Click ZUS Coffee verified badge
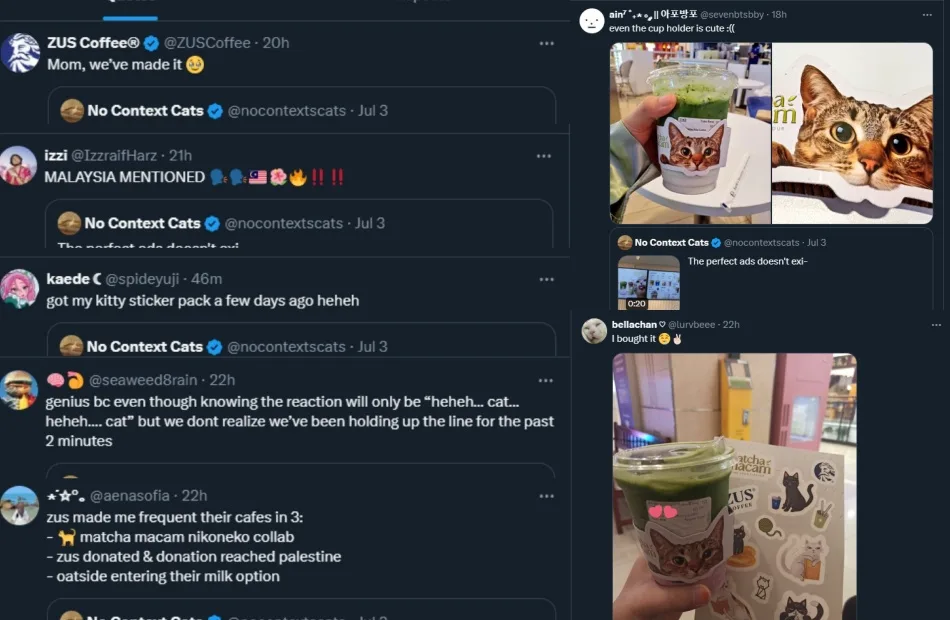The height and width of the screenshot is (620, 950). pyautogui.click(x=151, y=43)
